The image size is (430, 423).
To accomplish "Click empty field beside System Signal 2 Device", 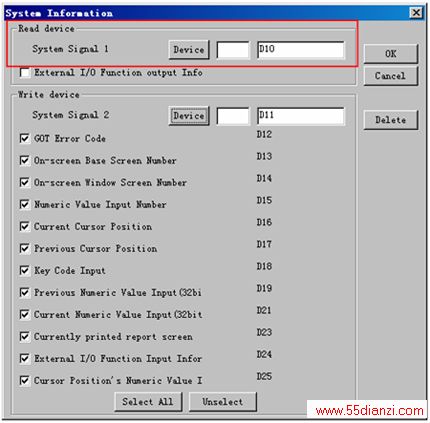I will tap(233, 116).
